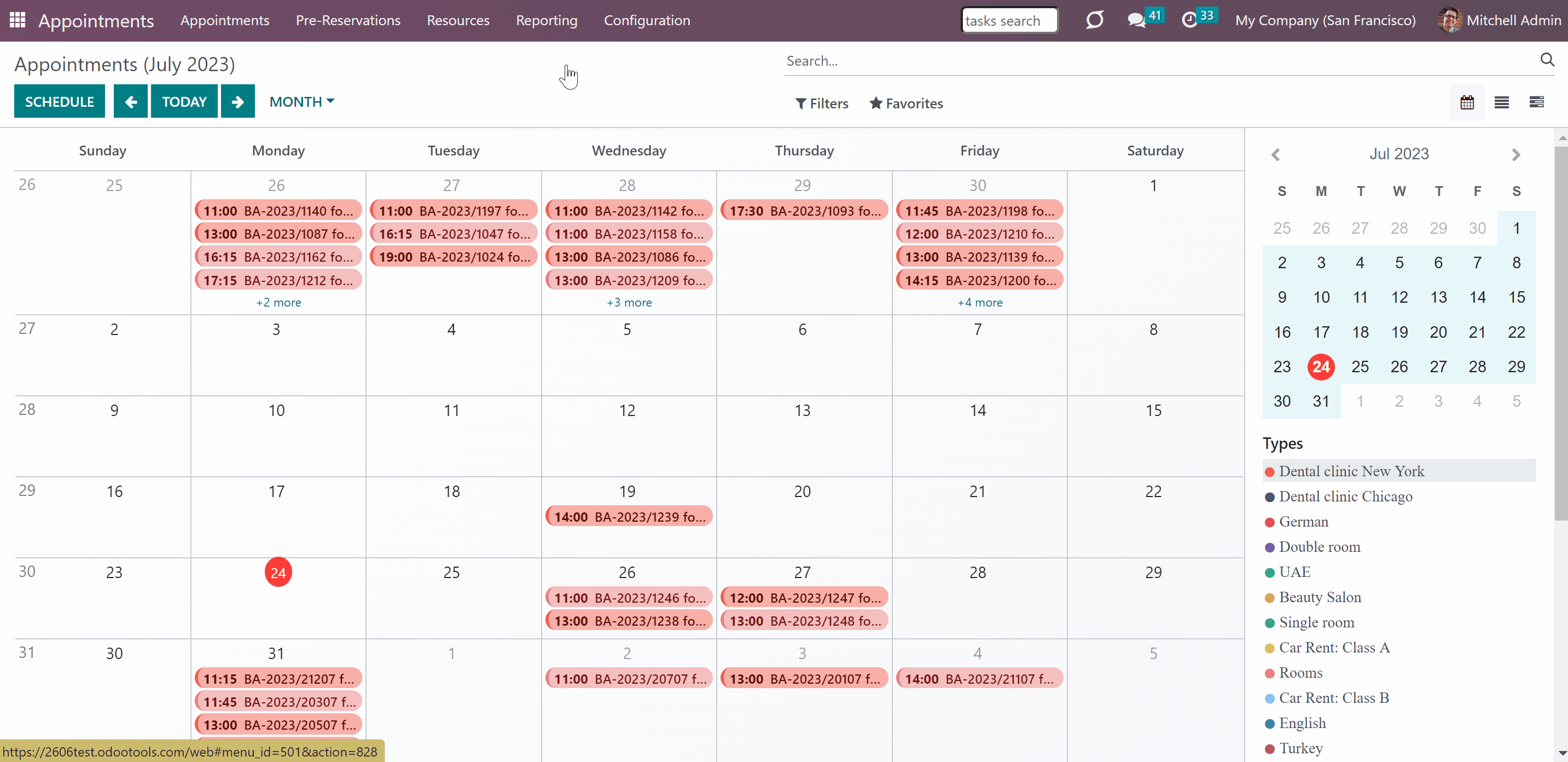
Task: Click the Car Rent: Class B color dot
Action: 1269,698
